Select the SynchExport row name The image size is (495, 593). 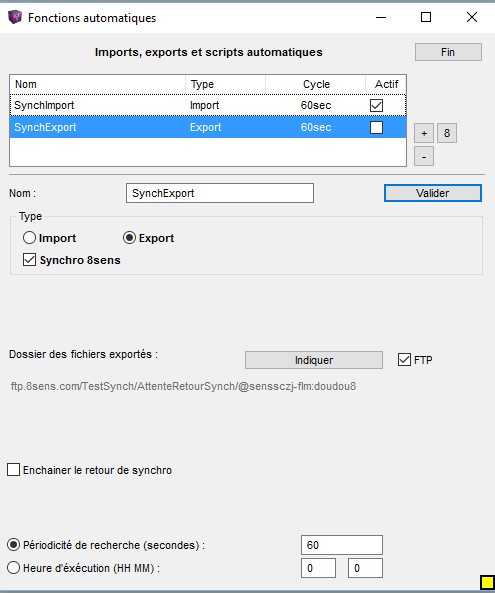tap(45, 127)
